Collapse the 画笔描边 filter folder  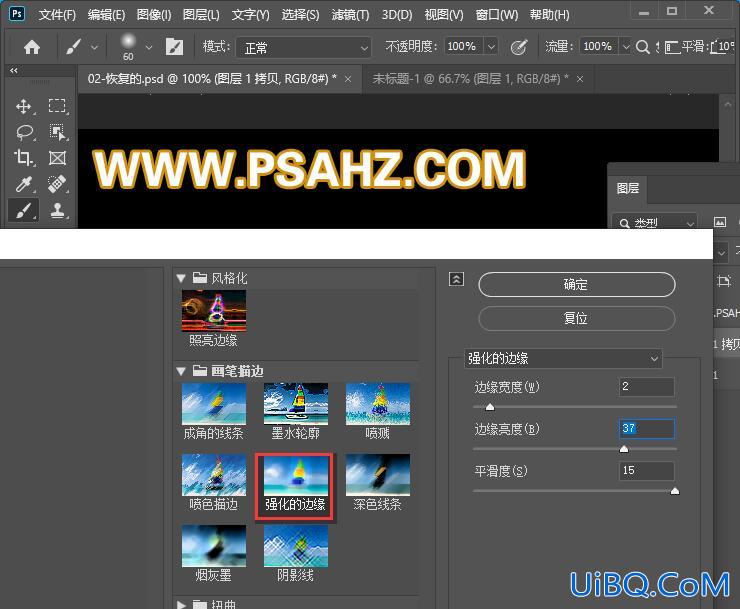[x=181, y=371]
